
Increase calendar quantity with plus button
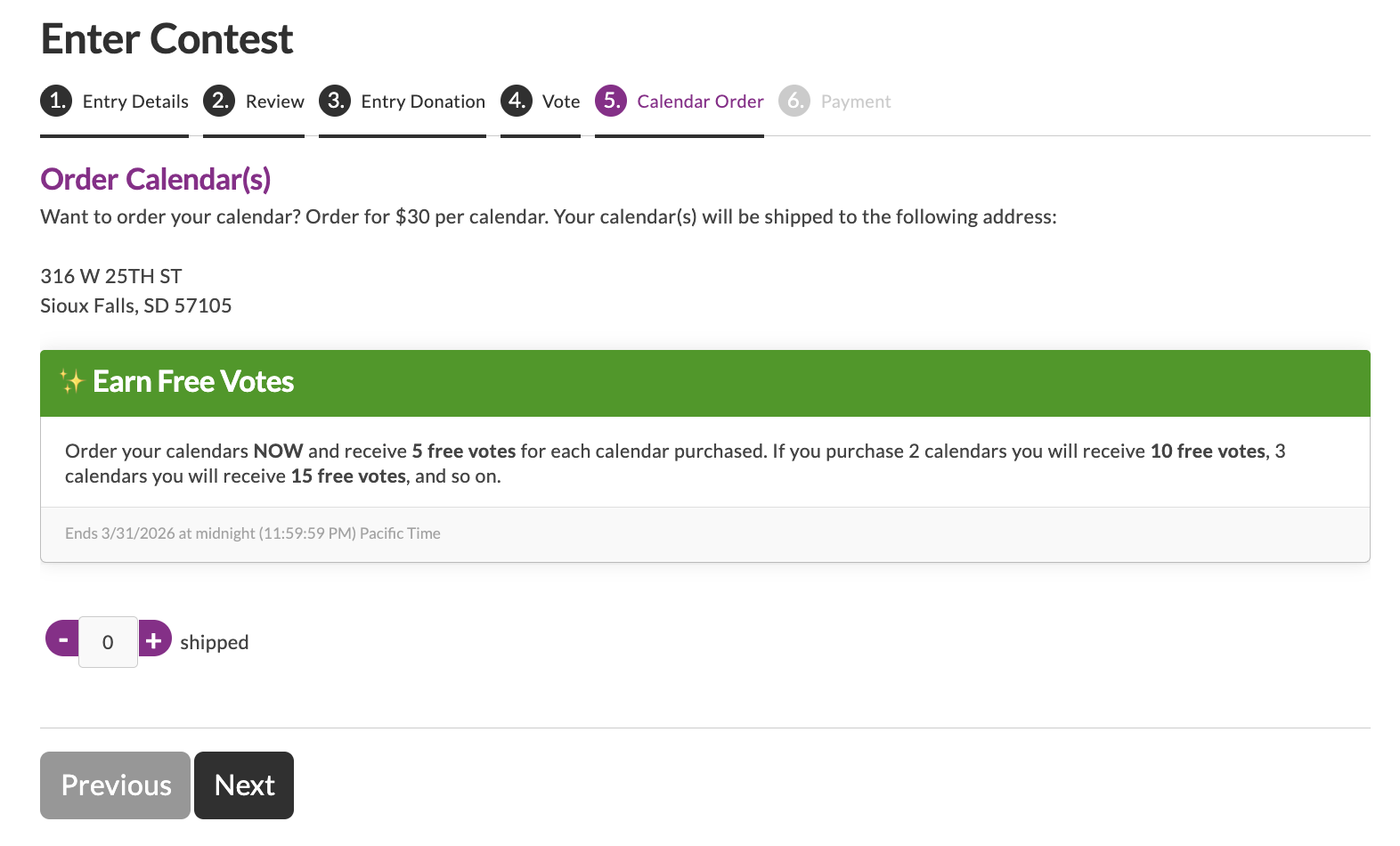click(x=155, y=639)
